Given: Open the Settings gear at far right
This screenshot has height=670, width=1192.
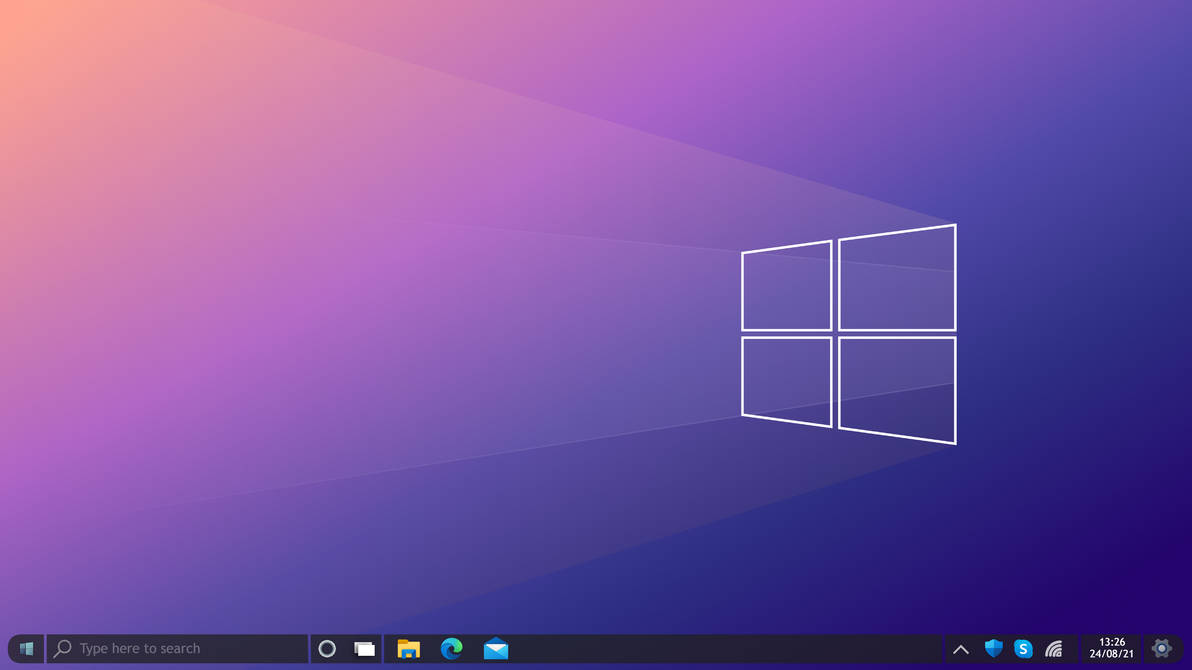Looking at the screenshot, I should tap(1161, 648).
